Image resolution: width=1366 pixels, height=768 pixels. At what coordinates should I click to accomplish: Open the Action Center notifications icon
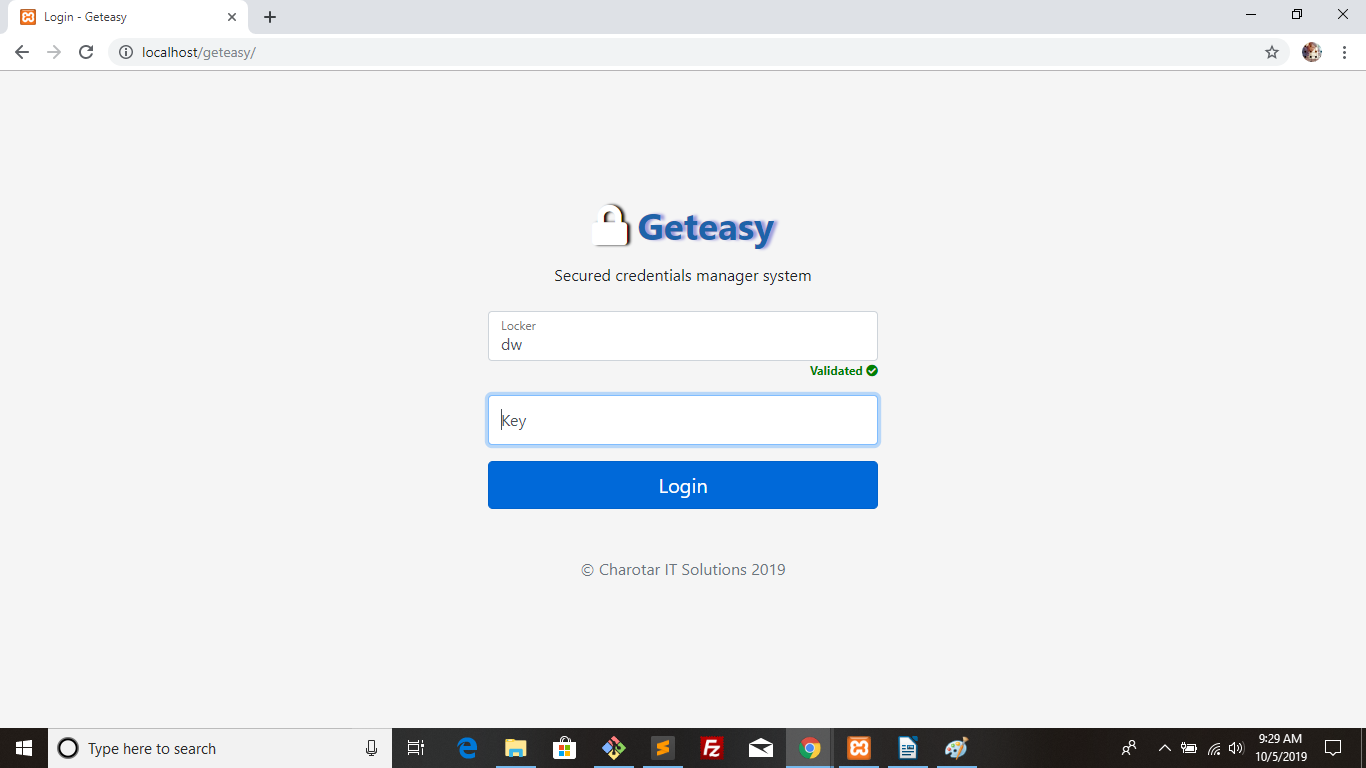[x=1333, y=748]
